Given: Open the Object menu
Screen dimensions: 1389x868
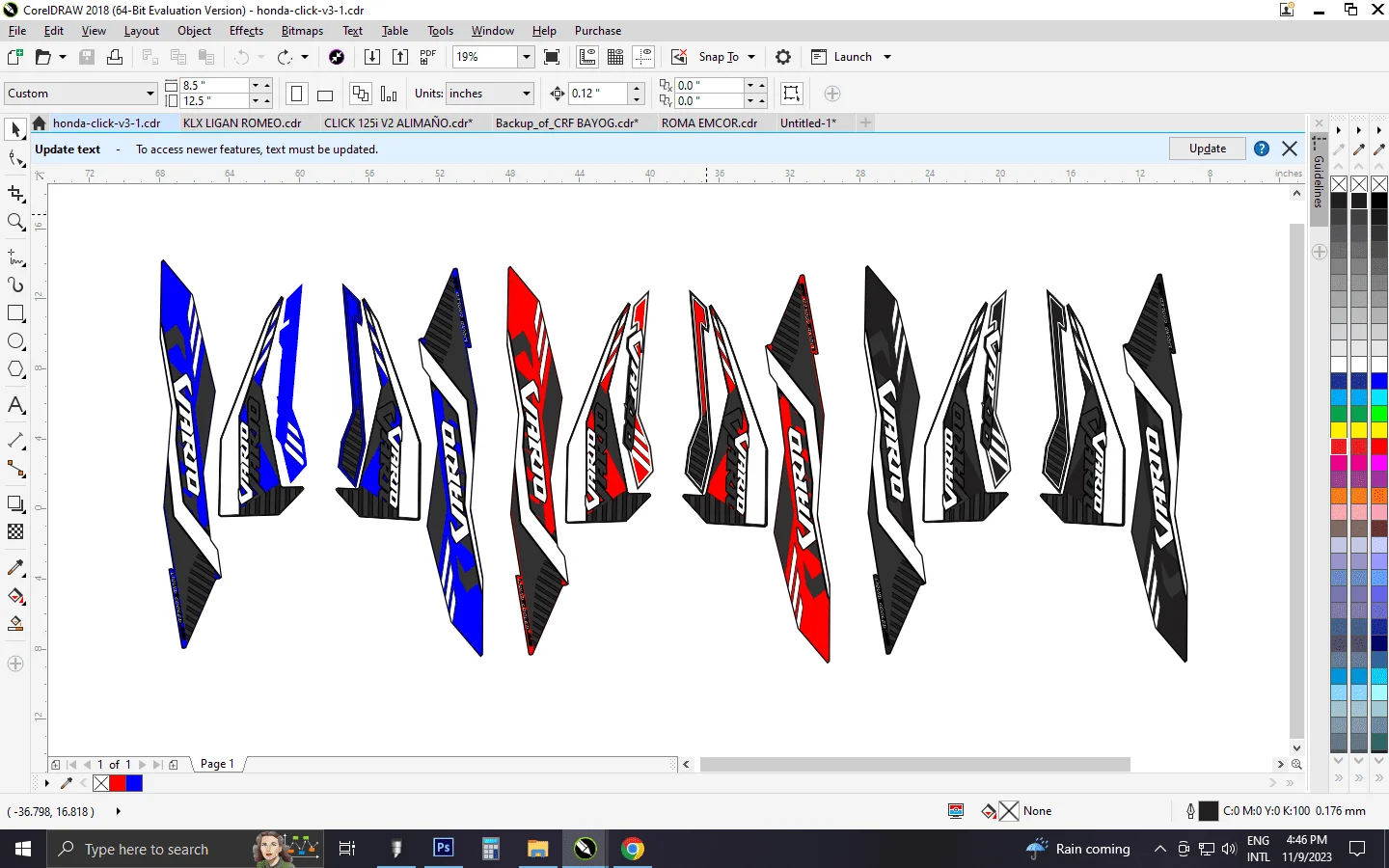Looking at the screenshot, I should pos(194,31).
